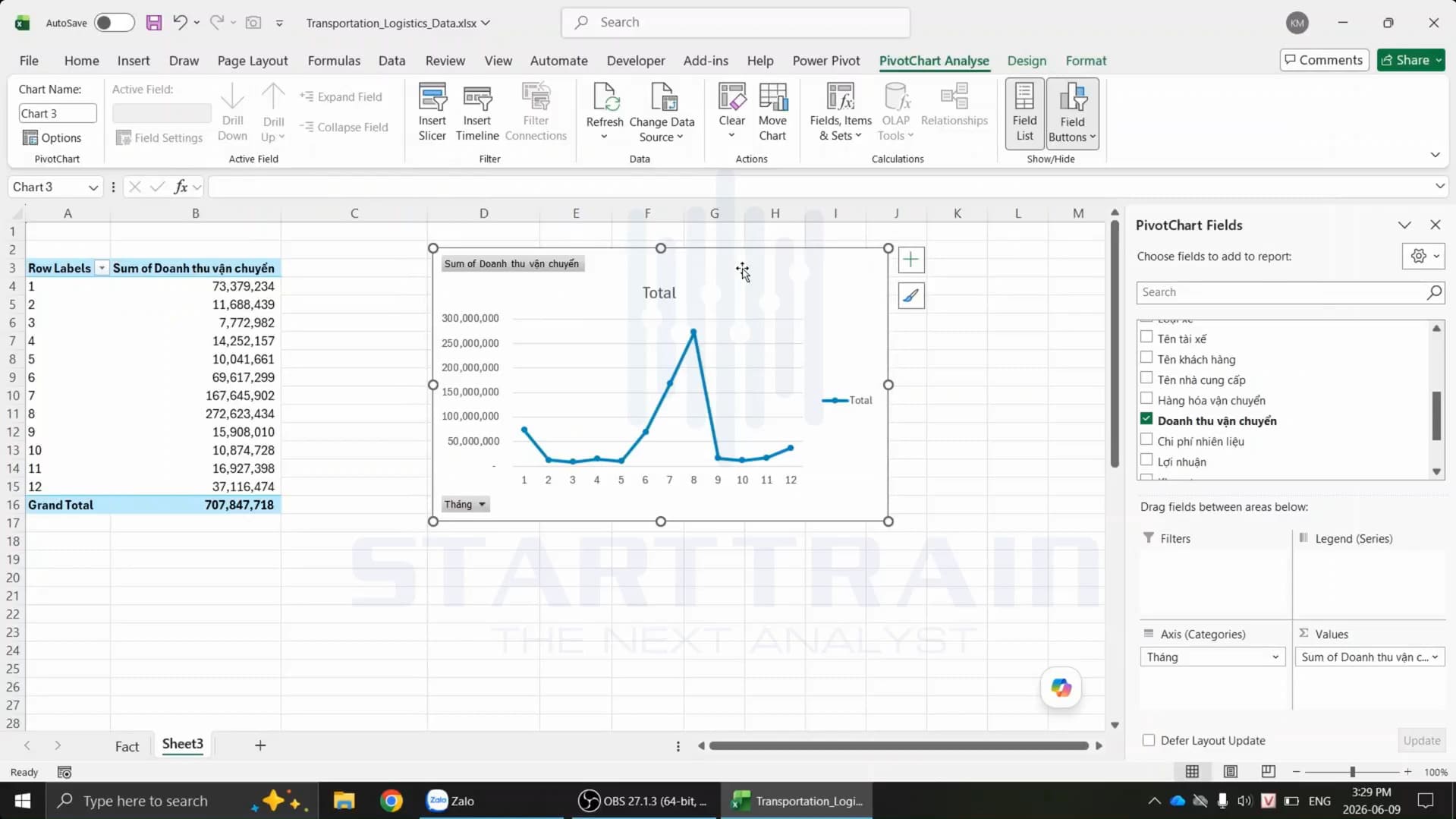Click the Refresh data icon

click(605, 112)
